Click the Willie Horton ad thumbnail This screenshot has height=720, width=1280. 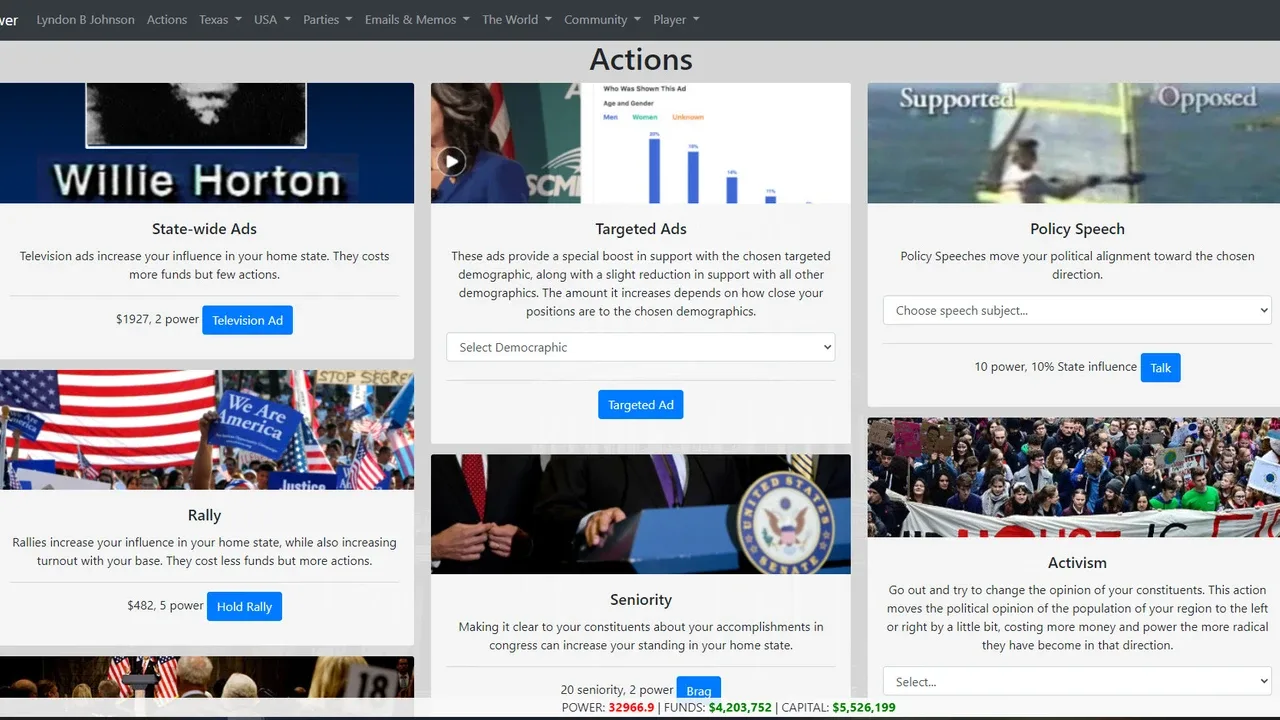(x=204, y=143)
